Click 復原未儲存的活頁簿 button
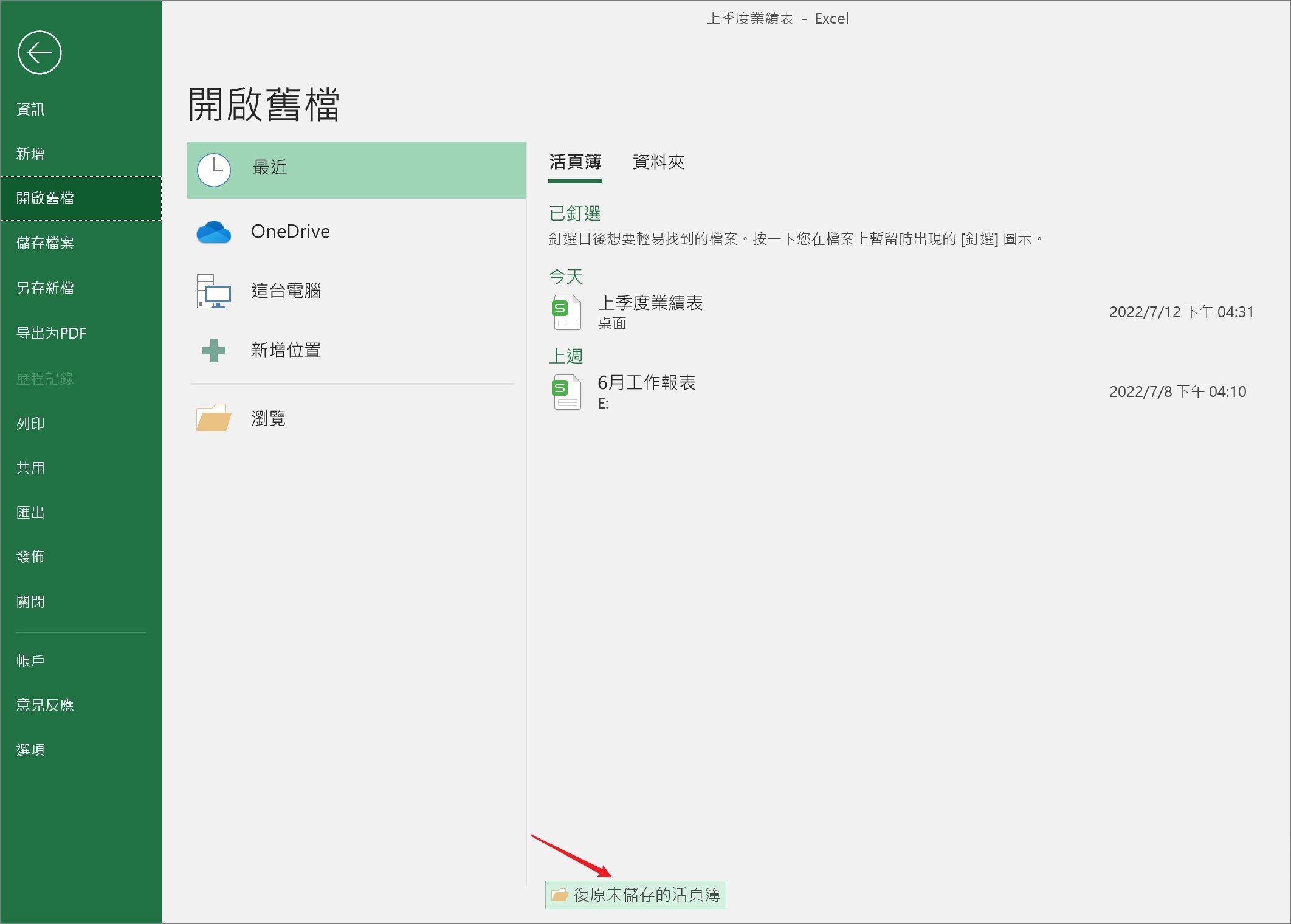This screenshot has height=924, width=1291. click(636, 895)
